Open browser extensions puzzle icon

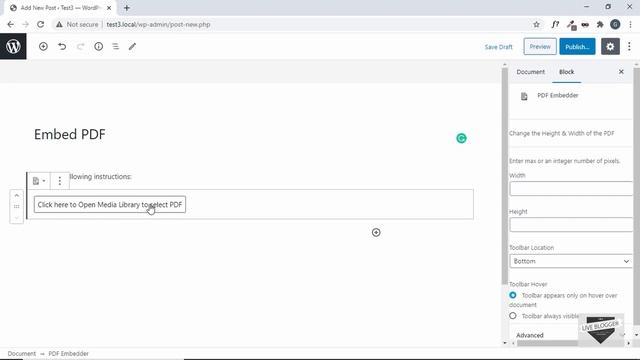(600, 24)
